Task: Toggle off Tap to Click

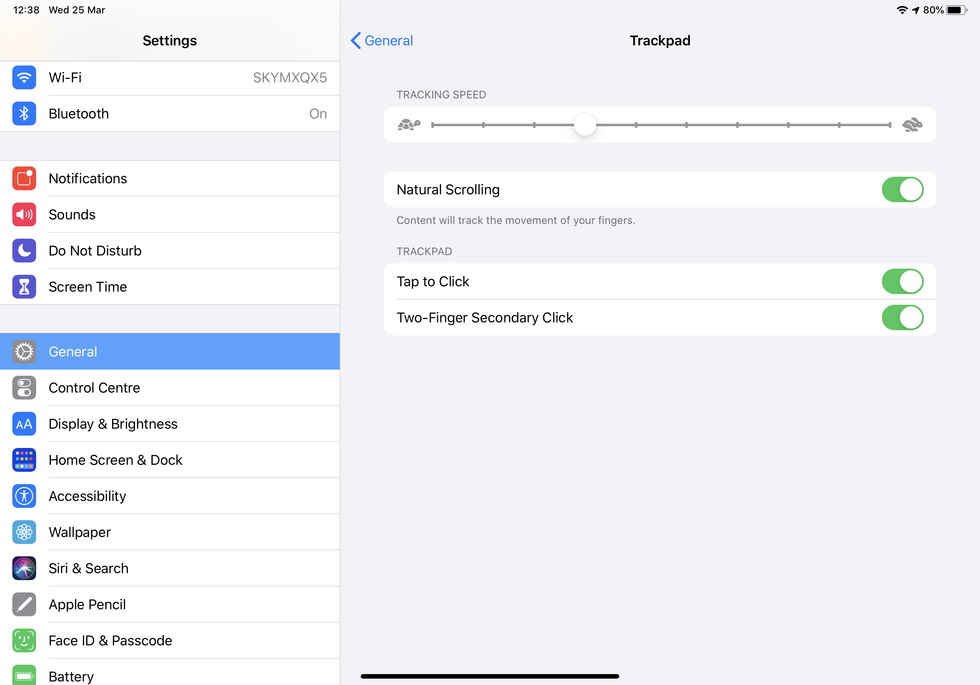Action: point(902,281)
